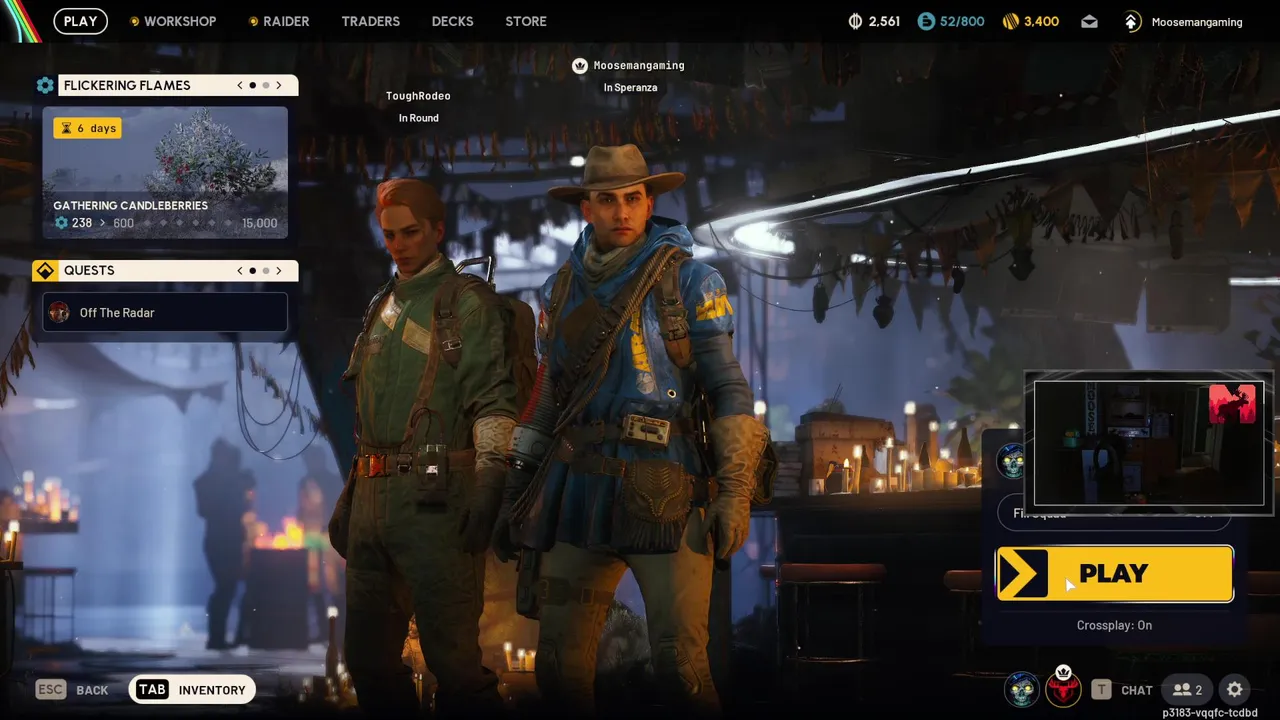Click the 'In Round' status under ToughRodeo
This screenshot has height=720, width=1280.
click(x=418, y=118)
